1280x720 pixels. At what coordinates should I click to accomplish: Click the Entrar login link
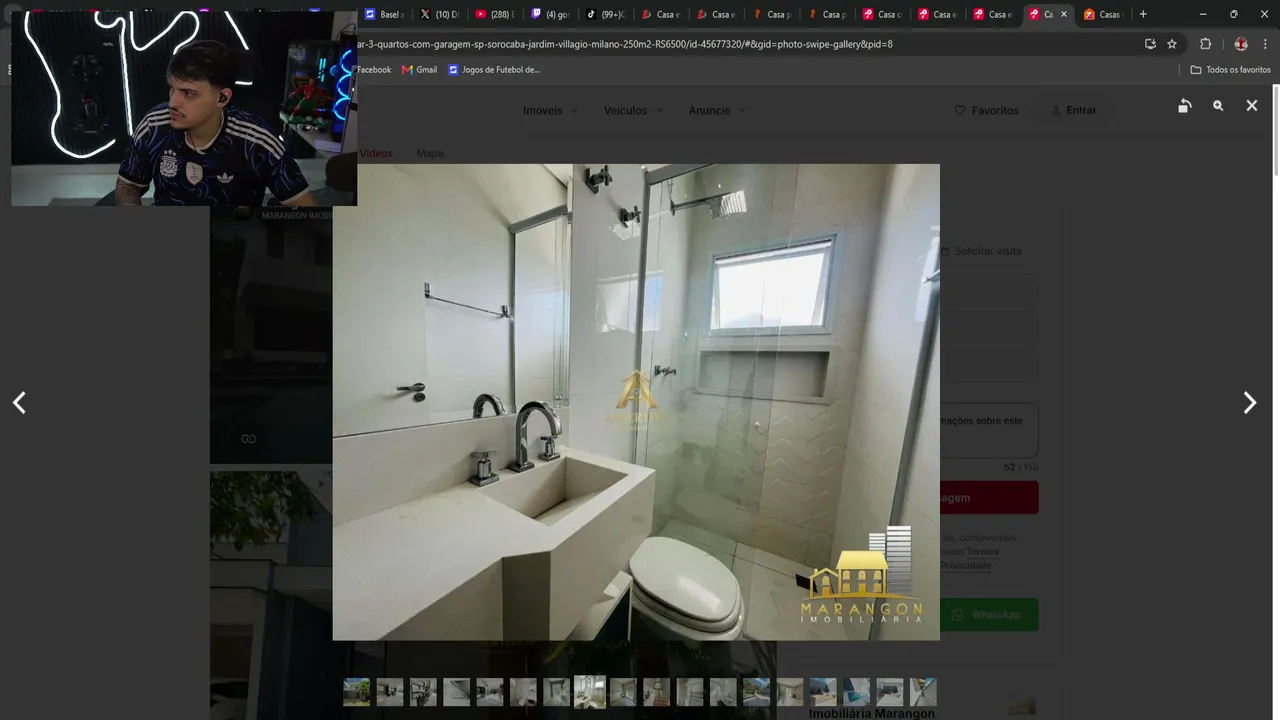click(x=1074, y=110)
